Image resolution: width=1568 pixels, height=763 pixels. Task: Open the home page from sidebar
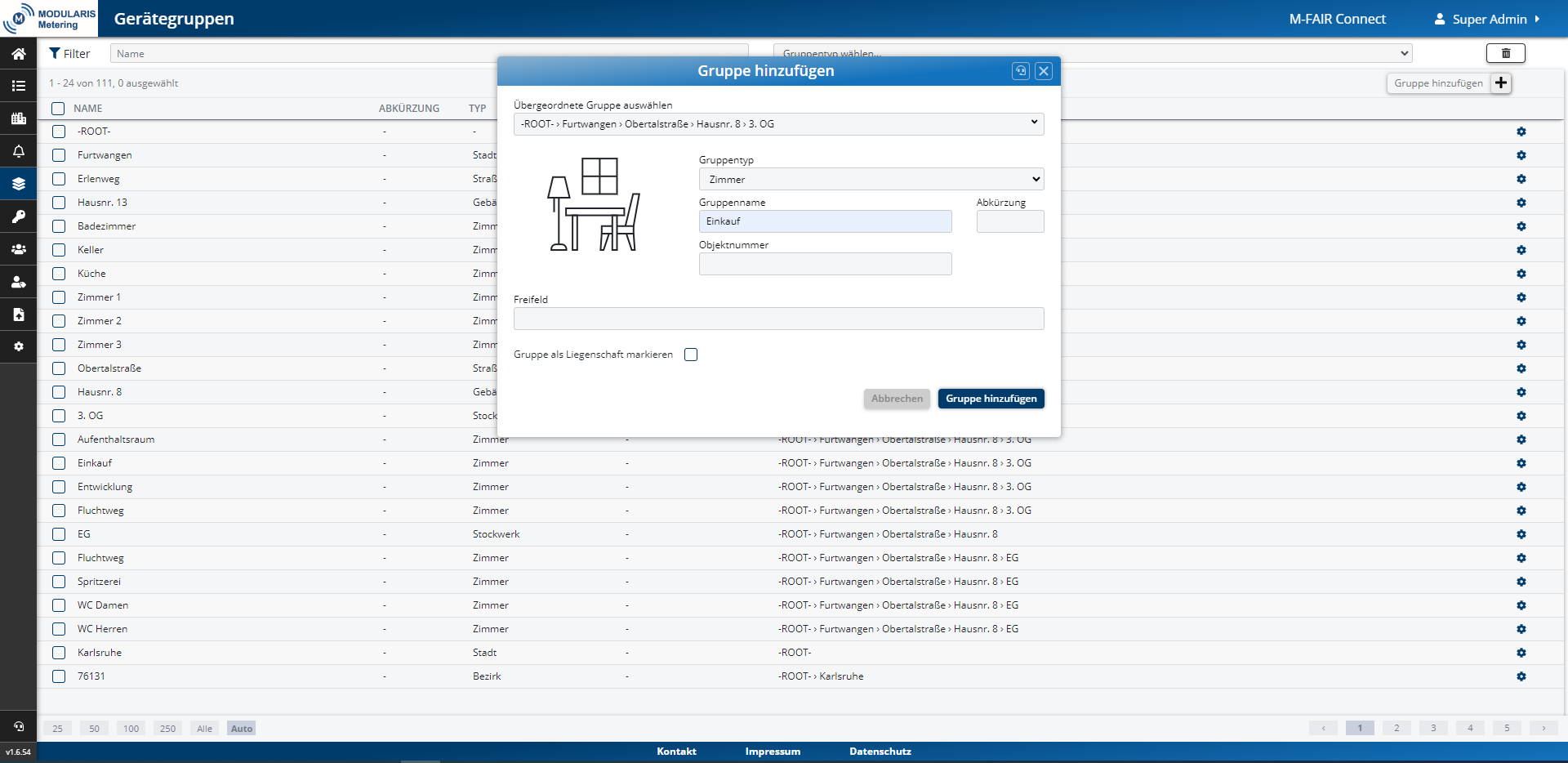coord(18,54)
